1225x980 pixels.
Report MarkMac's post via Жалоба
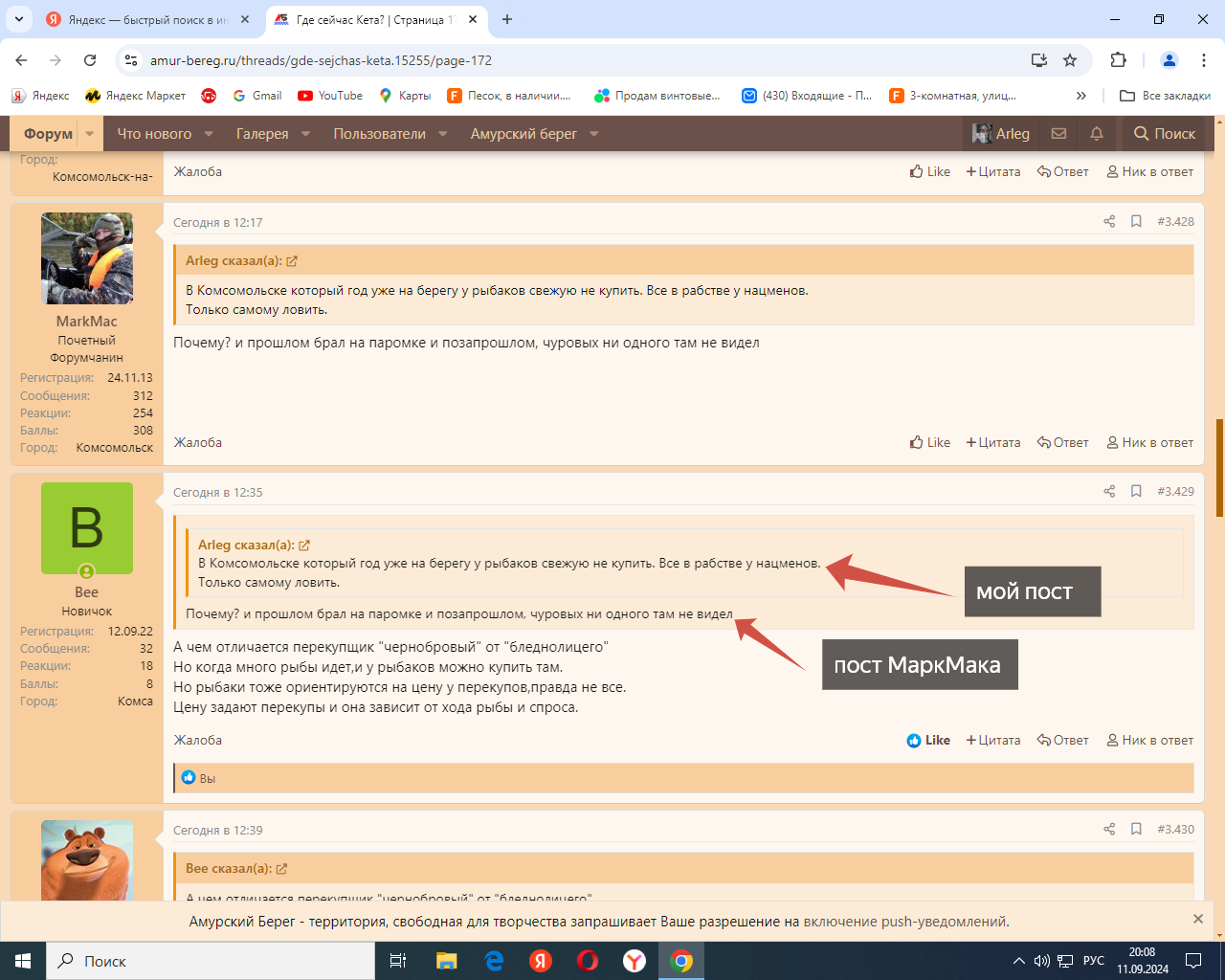pyautogui.click(x=197, y=443)
